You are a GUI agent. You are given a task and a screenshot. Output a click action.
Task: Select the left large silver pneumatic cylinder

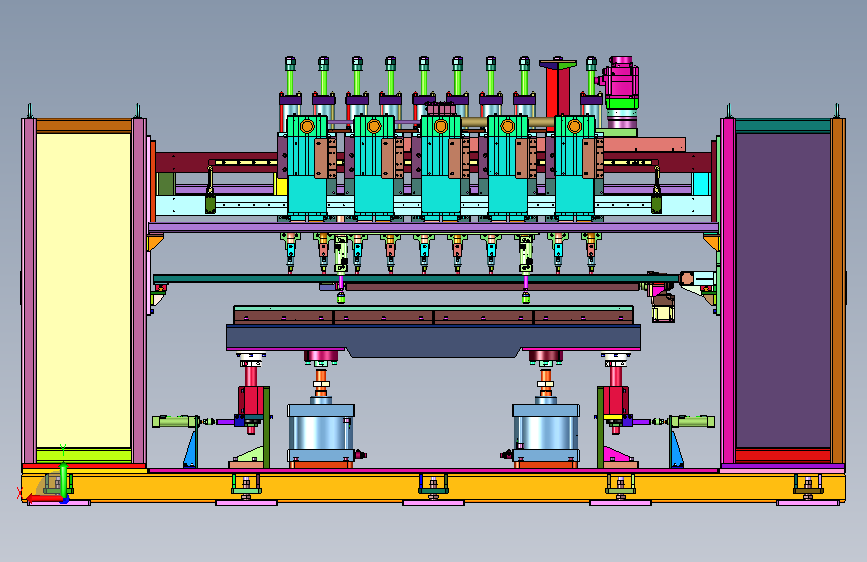(x=321, y=433)
